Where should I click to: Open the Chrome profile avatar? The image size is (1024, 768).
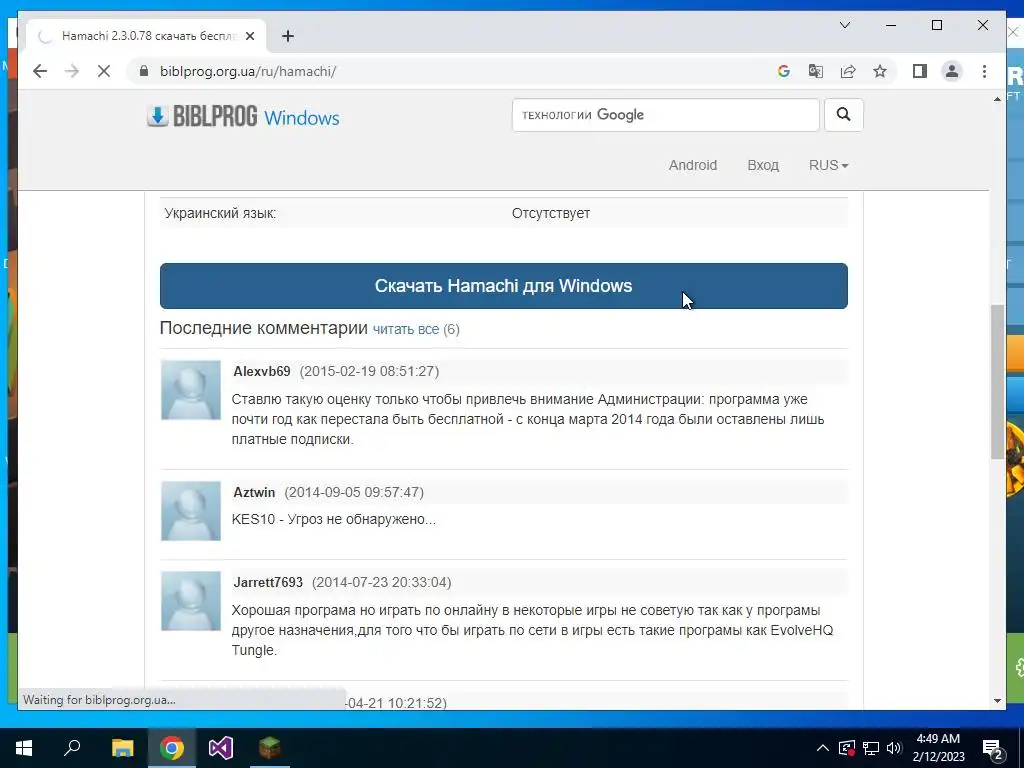pyautogui.click(x=952, y=71)
